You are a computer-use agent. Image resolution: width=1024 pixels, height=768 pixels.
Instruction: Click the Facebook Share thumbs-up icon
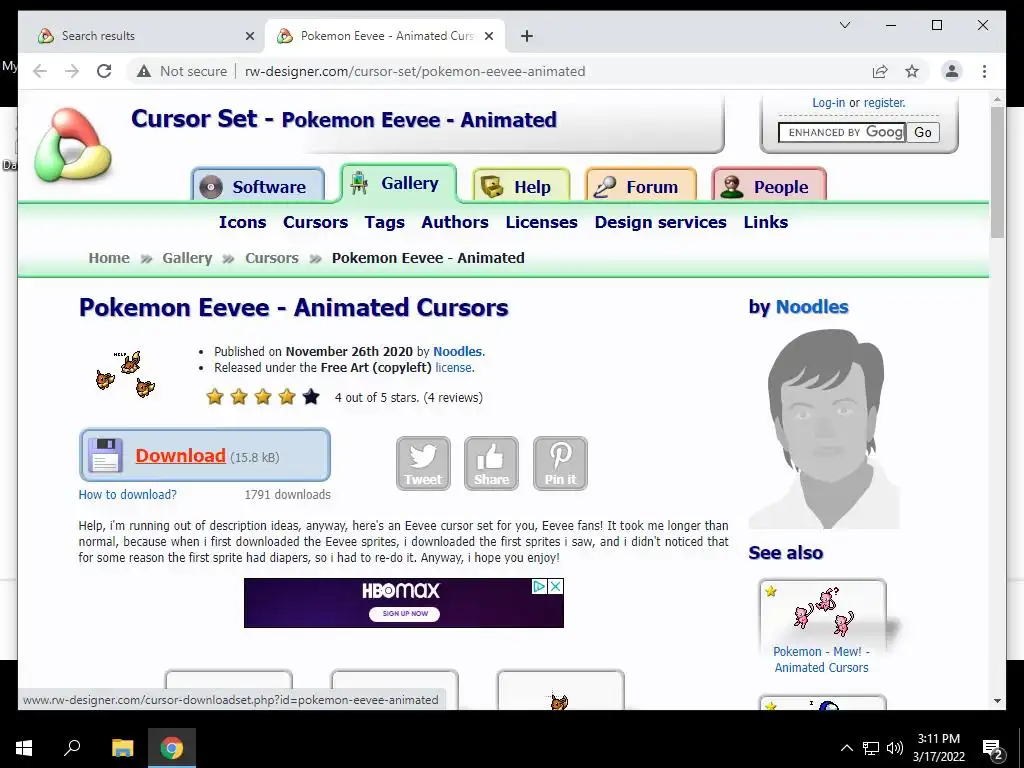coord(491,463)
